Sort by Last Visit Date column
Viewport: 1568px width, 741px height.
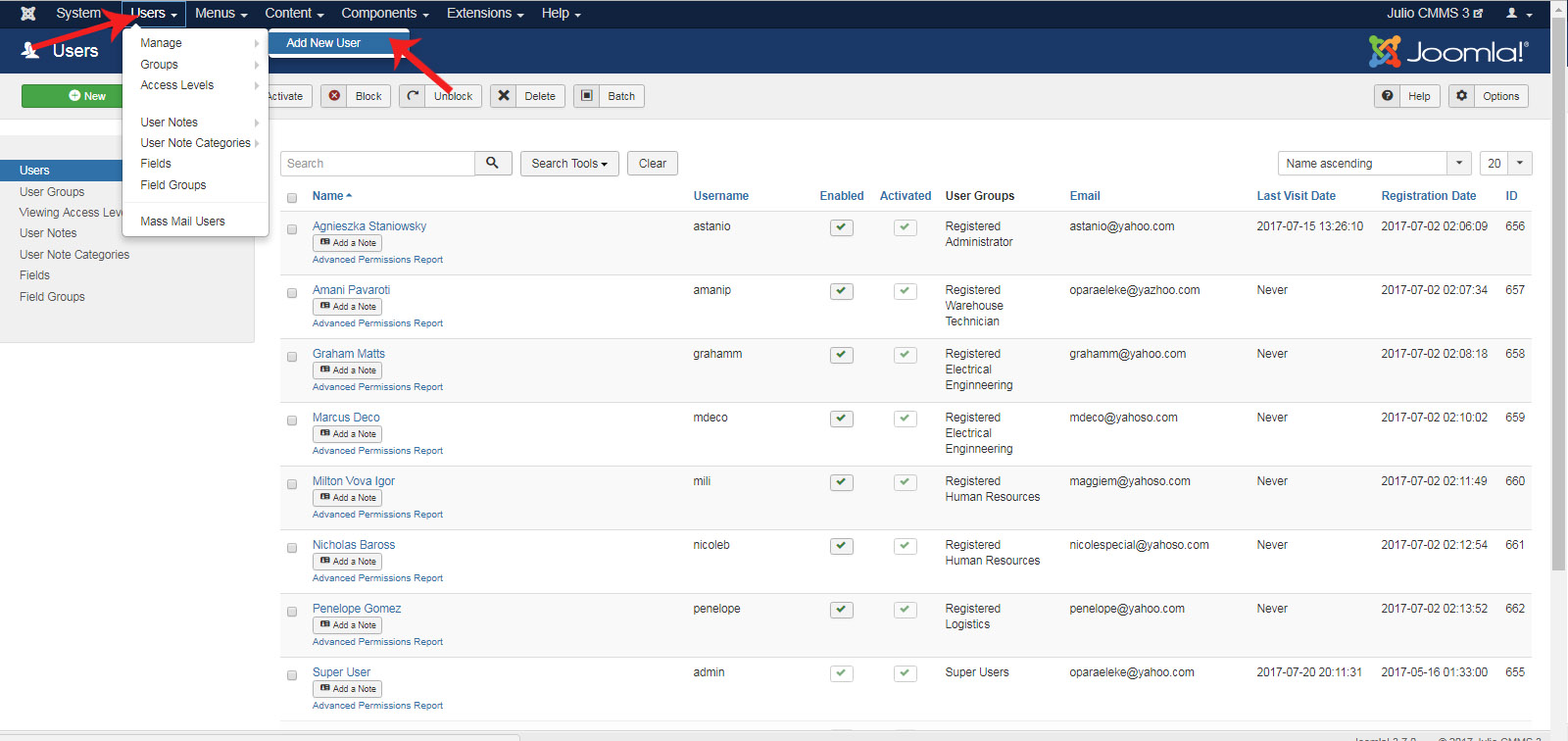(x=1296, y=196)
